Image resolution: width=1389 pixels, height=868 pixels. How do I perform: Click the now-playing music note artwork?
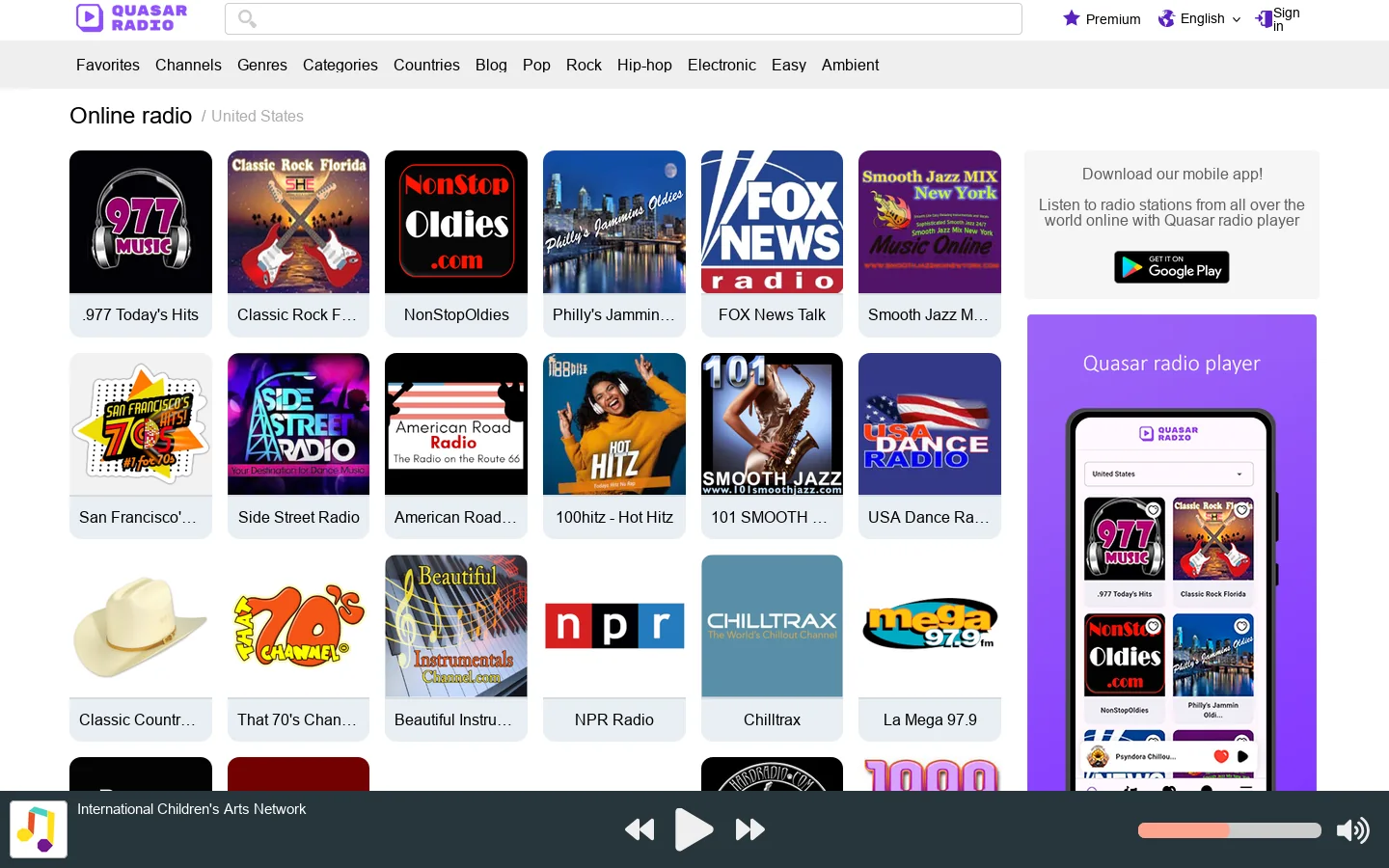tap(39, 829)
